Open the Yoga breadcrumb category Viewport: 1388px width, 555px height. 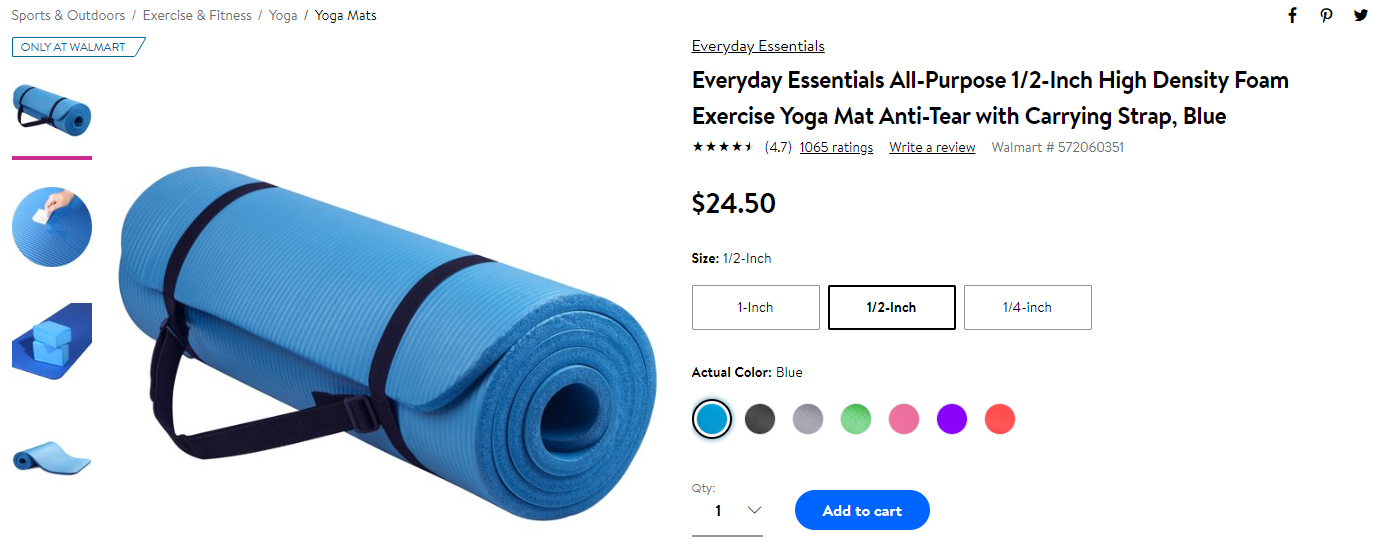coord(283,15)
